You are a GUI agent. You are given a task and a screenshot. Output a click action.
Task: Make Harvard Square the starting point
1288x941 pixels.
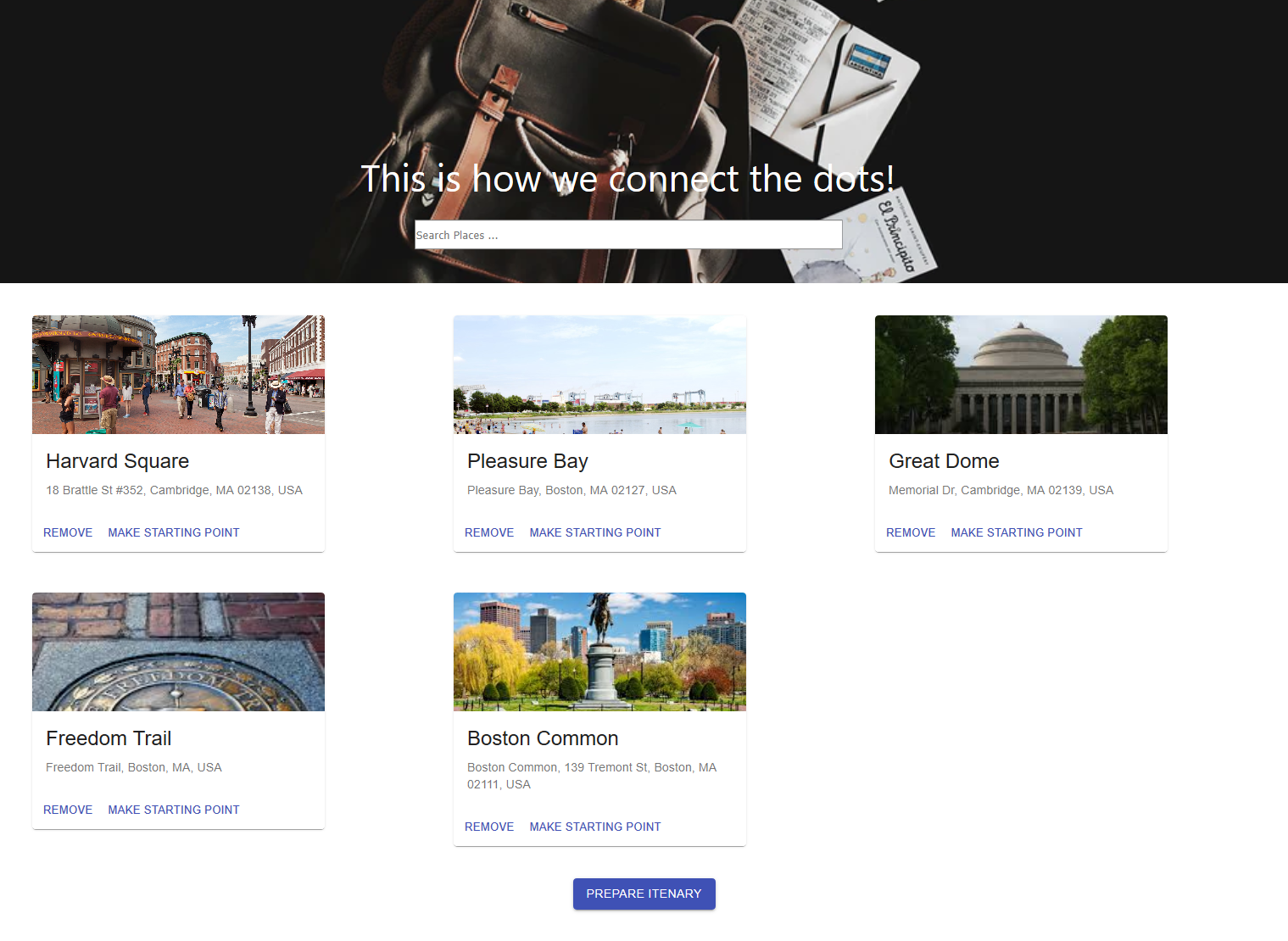174,532
